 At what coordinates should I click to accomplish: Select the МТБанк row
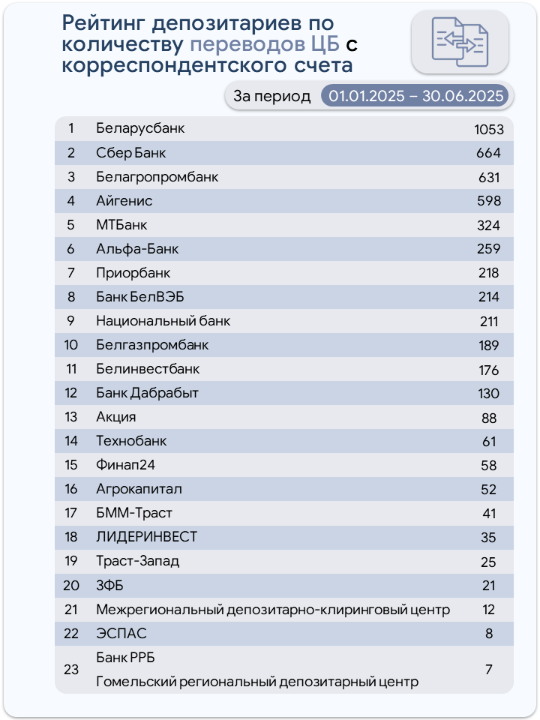click(284, 225)
